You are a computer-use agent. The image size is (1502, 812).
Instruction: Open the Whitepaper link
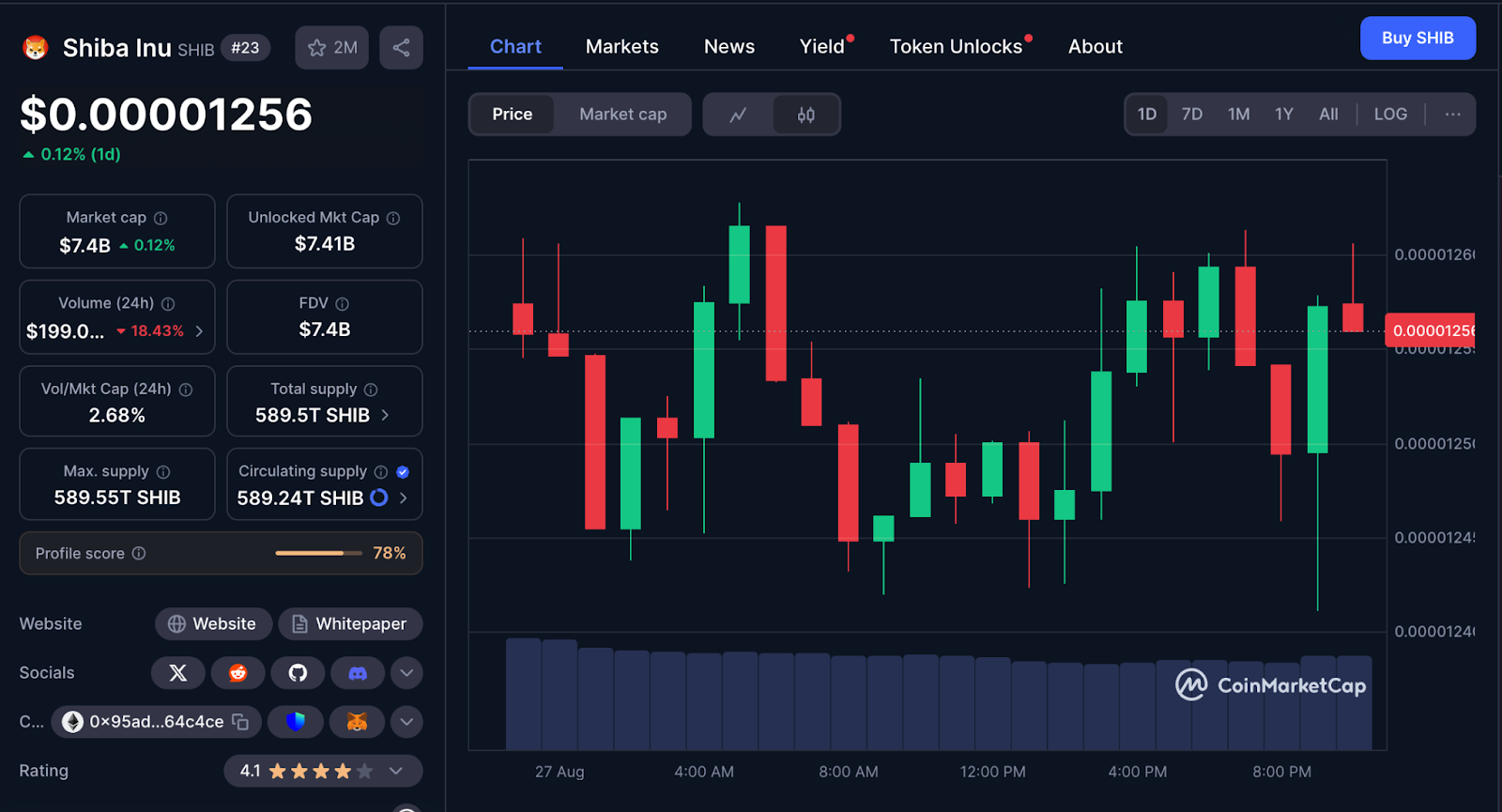[x=350, y=624]
